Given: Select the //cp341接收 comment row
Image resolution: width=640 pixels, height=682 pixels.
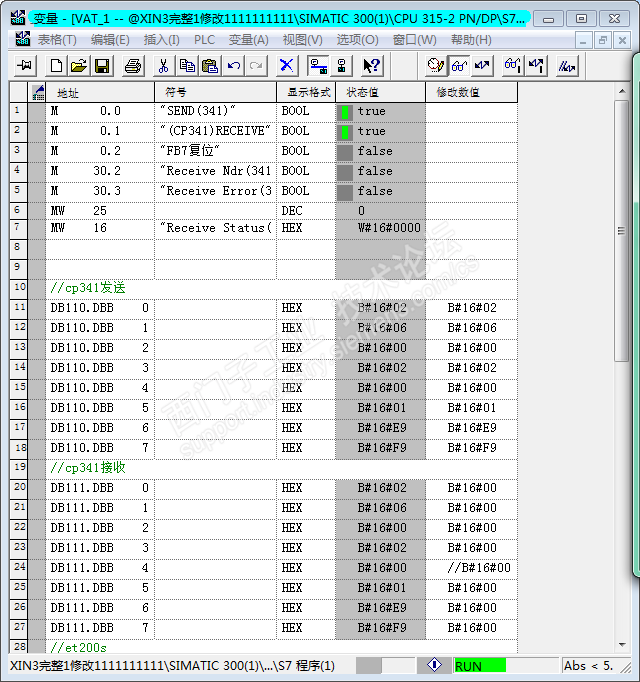Looking at the screenshot, I should [x=281, y=468].
